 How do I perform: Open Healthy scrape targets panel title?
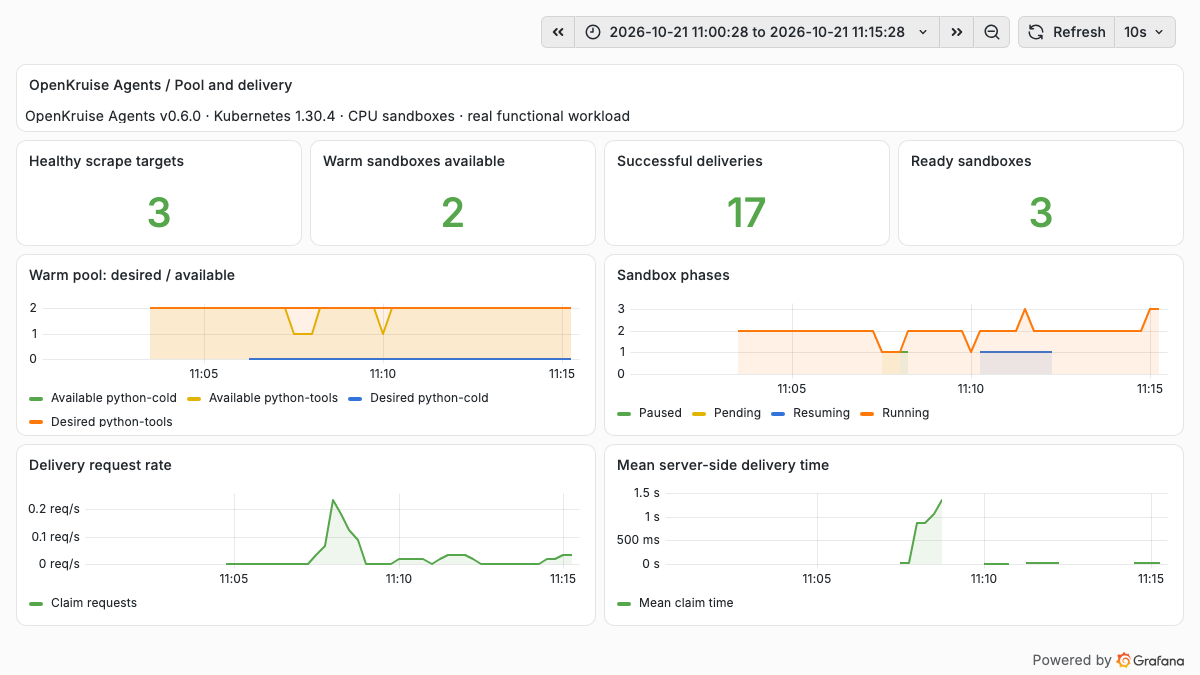(x=106, y=161)
